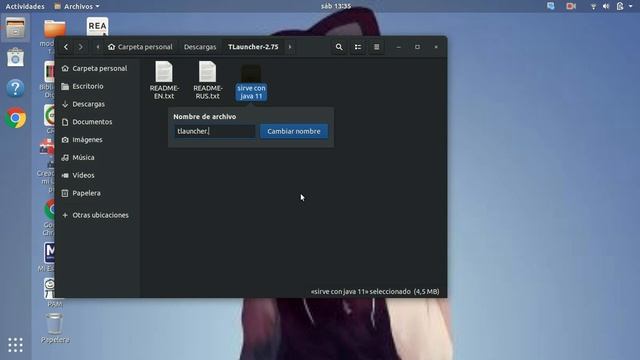
Task: Open Carpeta personal in path bar
Action: [140, 47]
